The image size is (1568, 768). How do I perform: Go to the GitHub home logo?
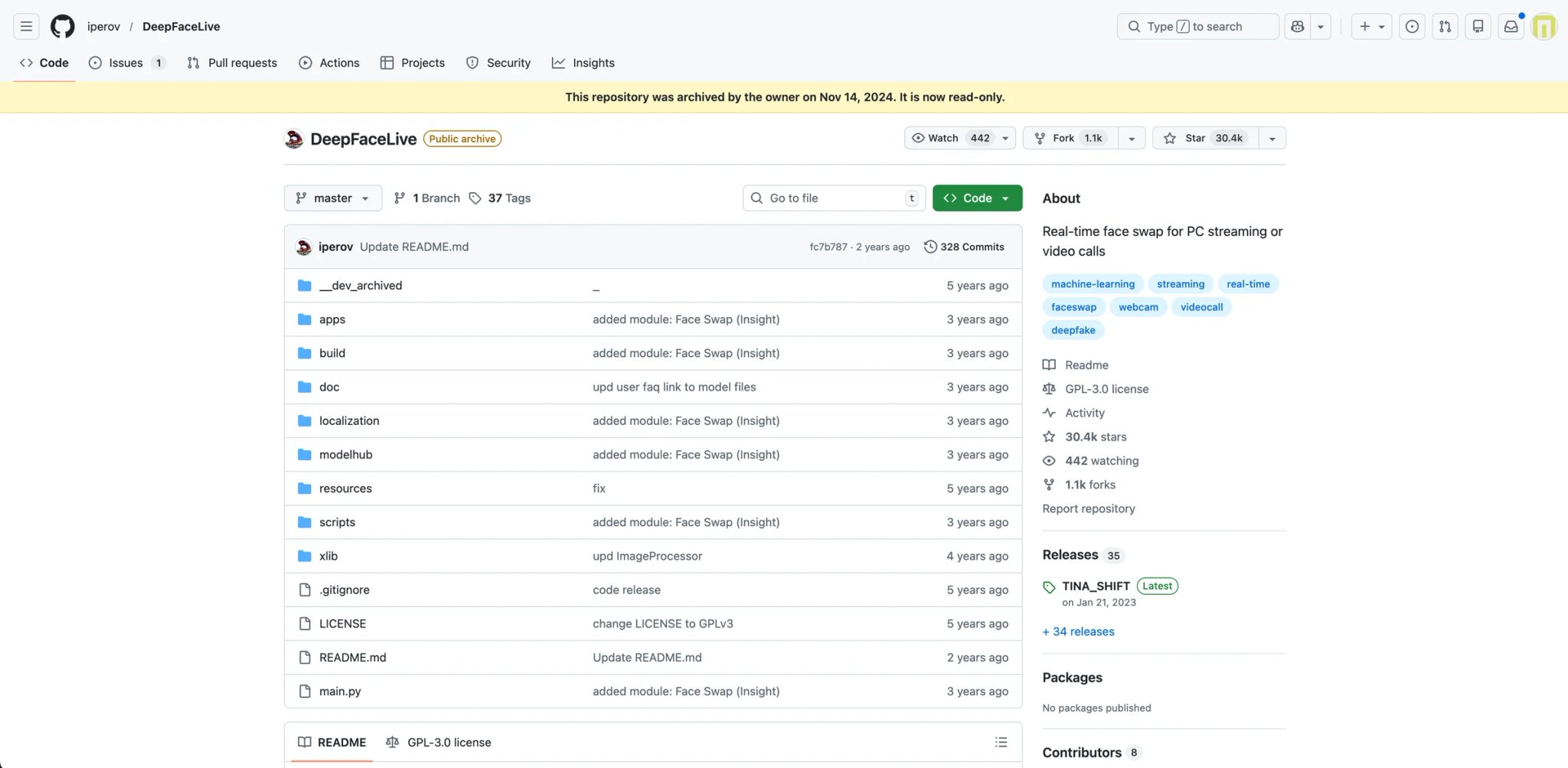pyautogui.click(x=63, y=26)
